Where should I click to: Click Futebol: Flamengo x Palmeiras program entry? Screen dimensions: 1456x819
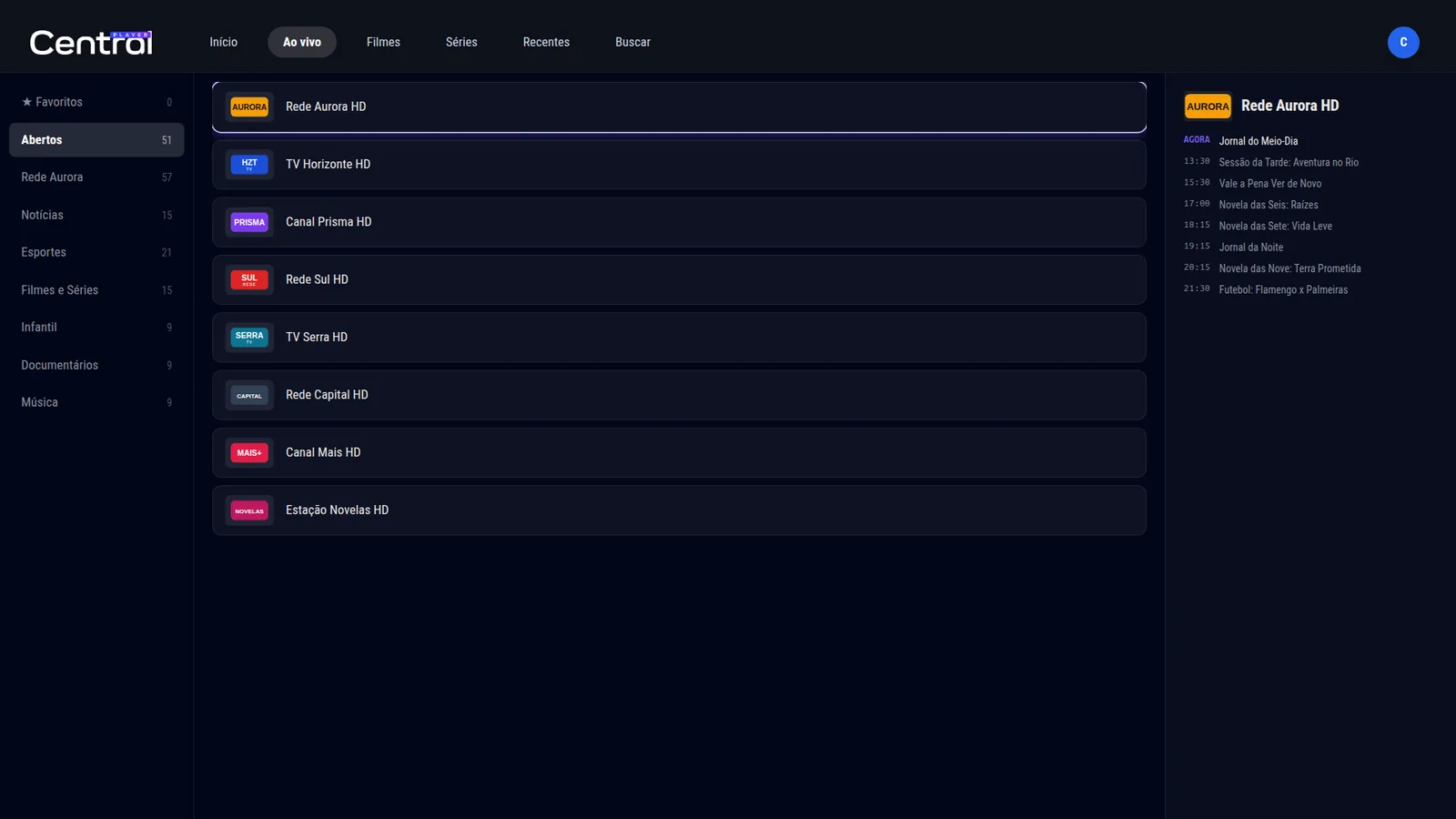[1283, 289]
